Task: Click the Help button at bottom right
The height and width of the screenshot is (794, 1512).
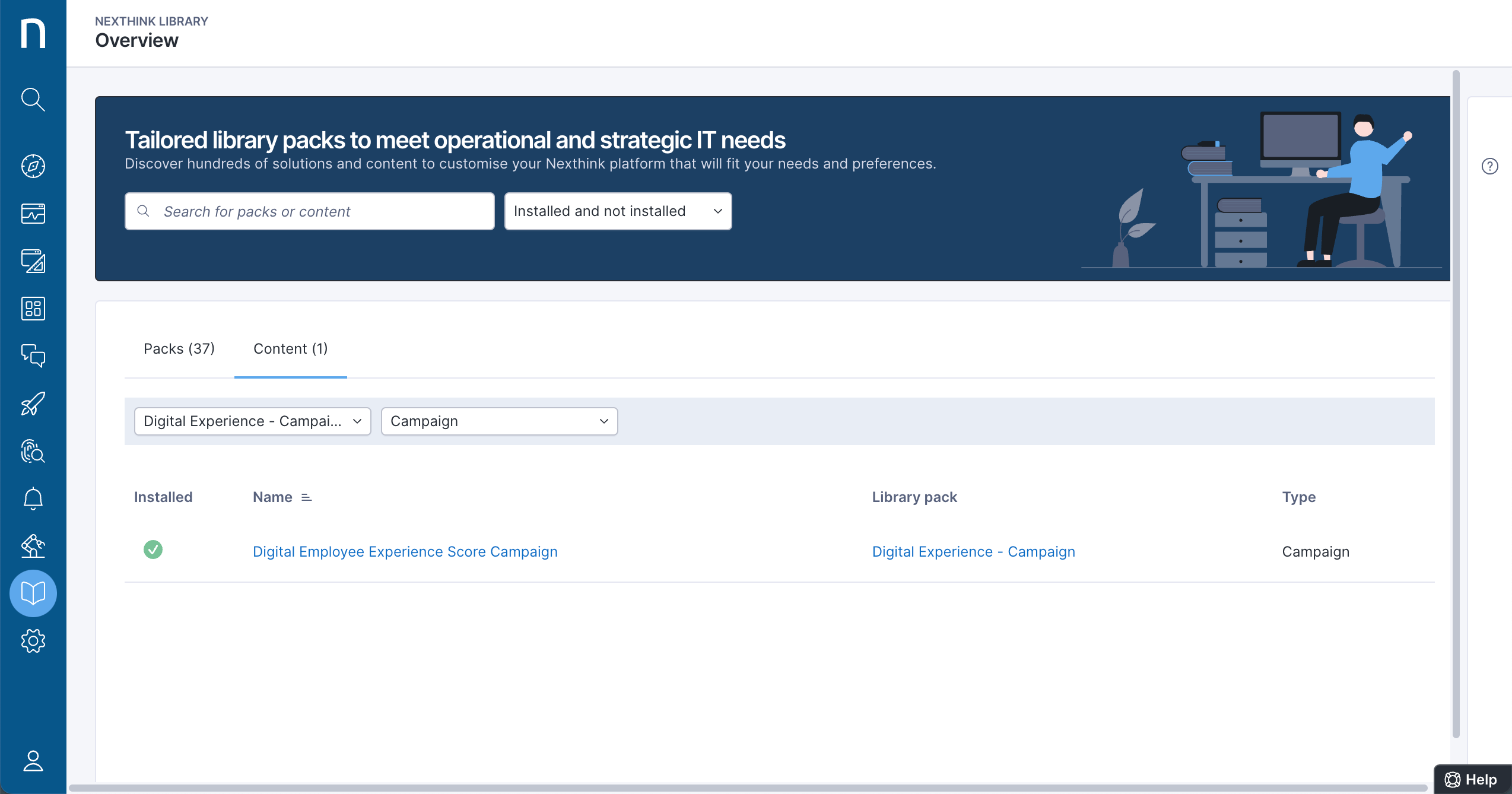Action: tap(1470, 780)
